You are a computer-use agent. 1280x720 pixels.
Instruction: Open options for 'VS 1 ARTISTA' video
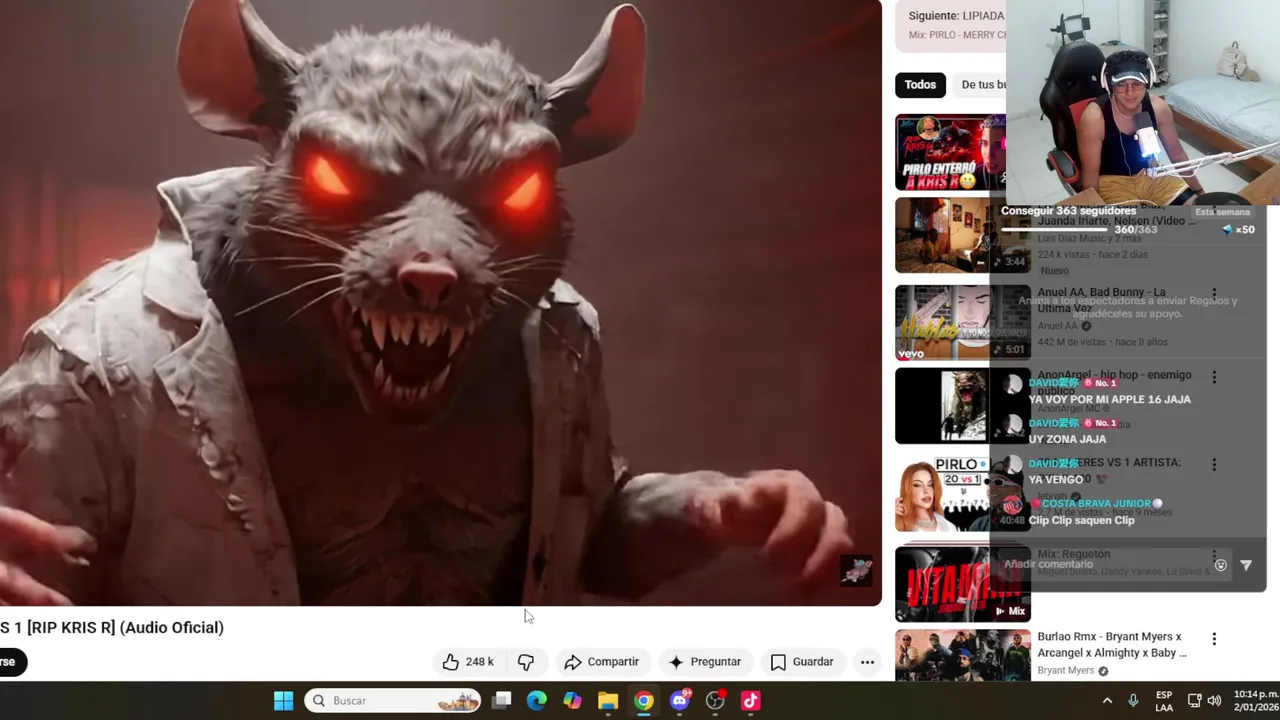coord(1214,465)
